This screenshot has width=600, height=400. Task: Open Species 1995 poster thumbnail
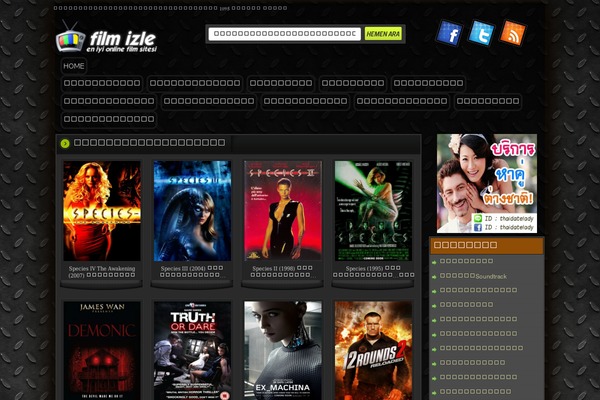pos(373,211)
